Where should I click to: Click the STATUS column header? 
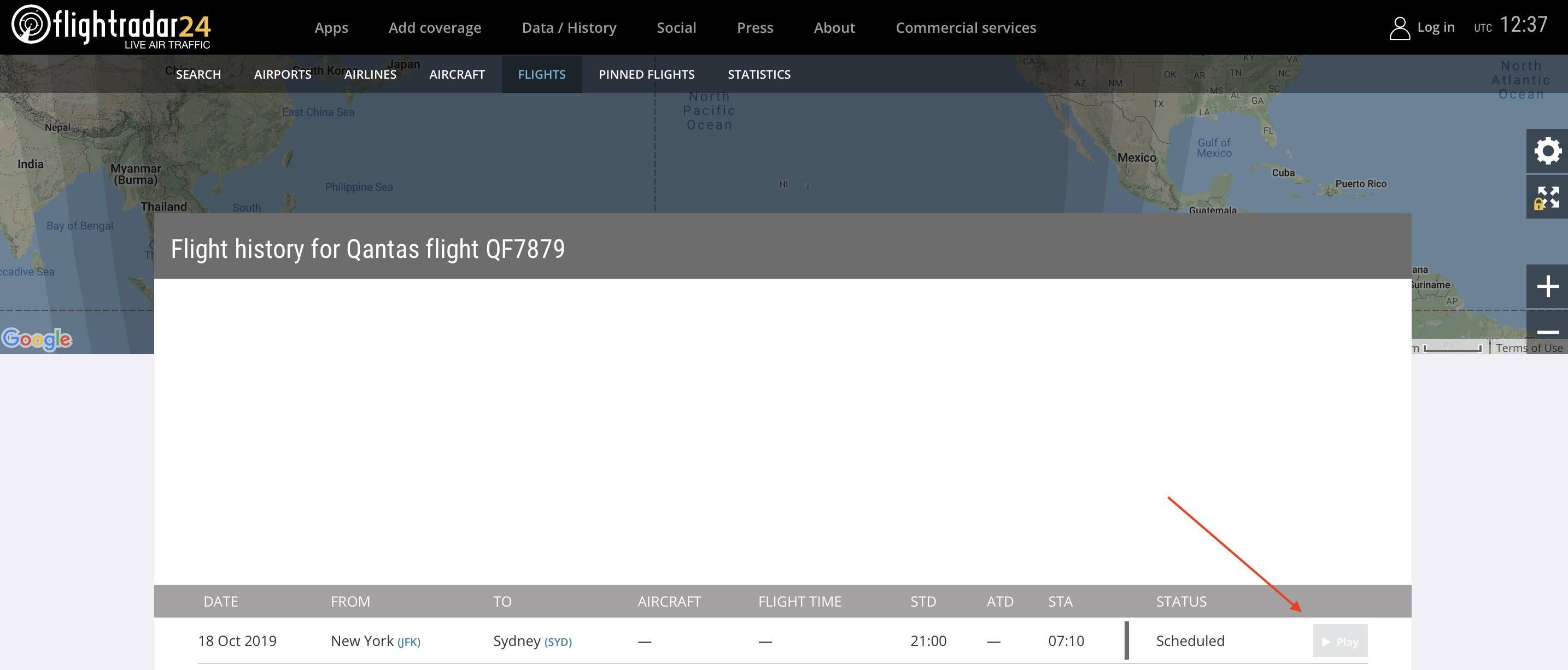1181,601
